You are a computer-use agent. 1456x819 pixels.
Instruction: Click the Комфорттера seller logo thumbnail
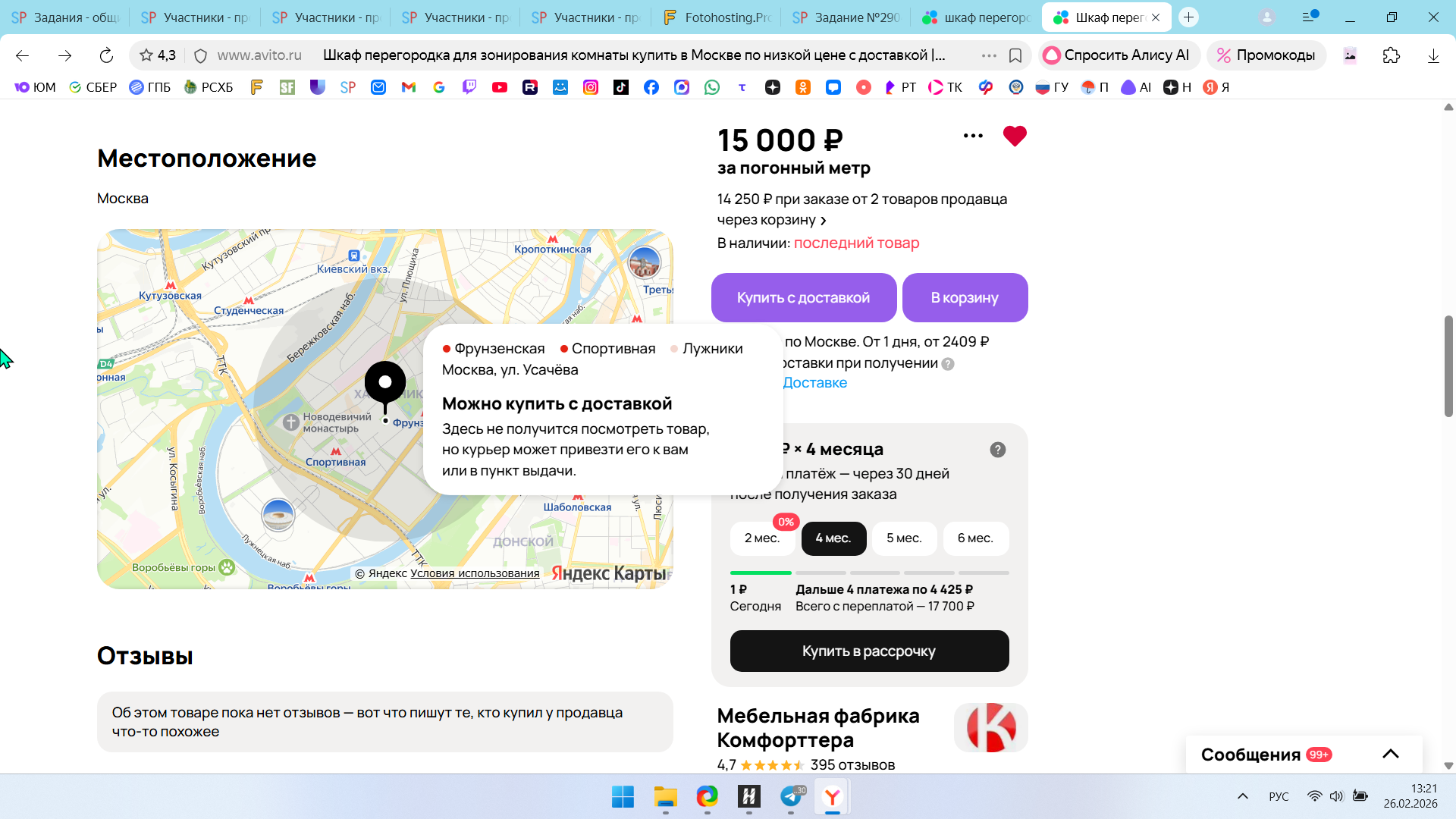pos(990,727)
